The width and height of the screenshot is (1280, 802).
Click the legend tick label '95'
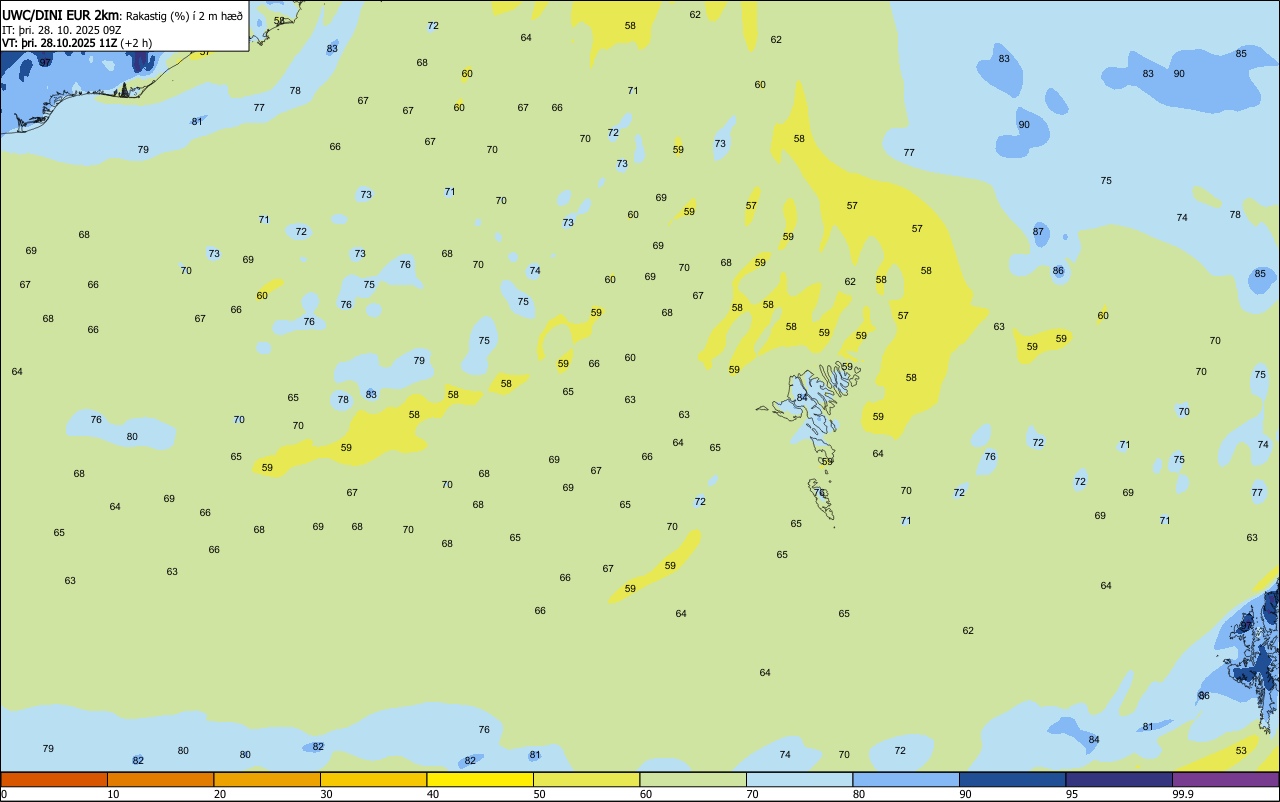[1072, 794]
